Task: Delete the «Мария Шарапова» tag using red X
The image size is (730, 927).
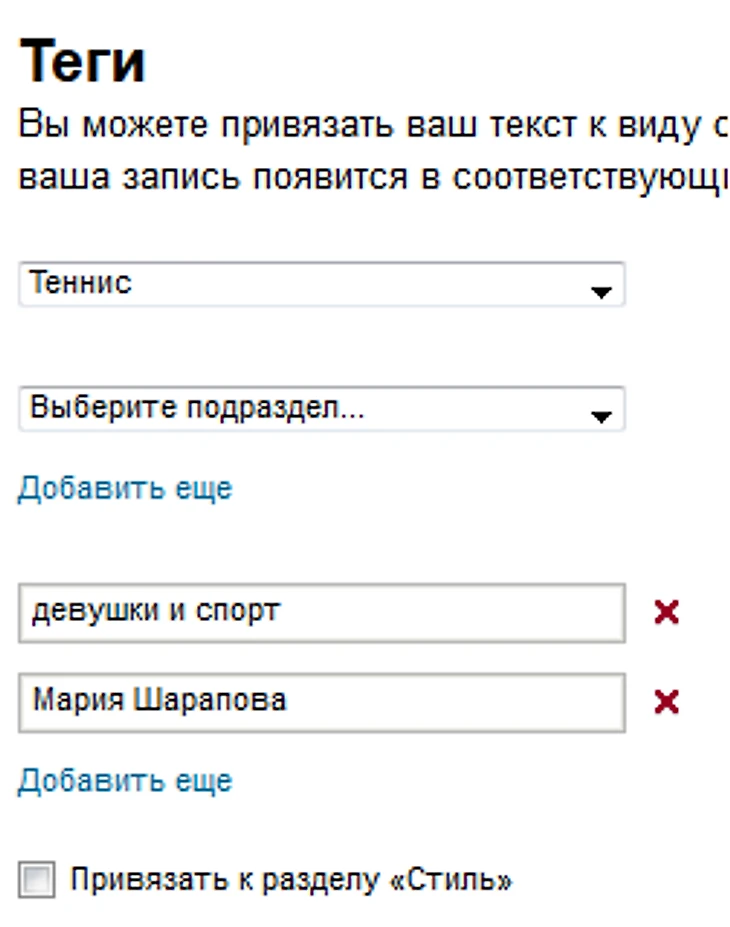Action: click(x=666, y=702)
